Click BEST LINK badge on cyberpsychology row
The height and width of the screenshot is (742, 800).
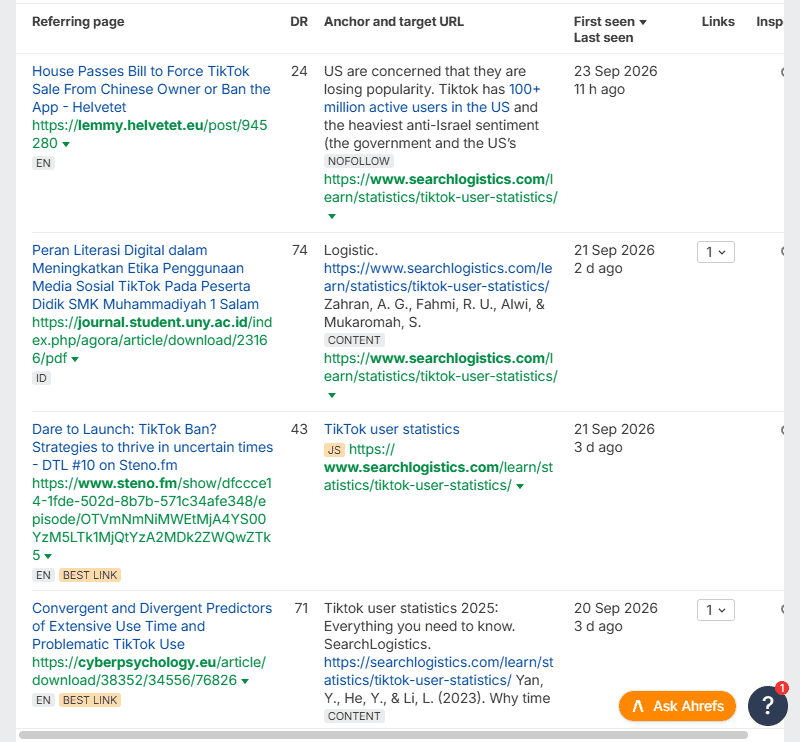click(90, 700)
